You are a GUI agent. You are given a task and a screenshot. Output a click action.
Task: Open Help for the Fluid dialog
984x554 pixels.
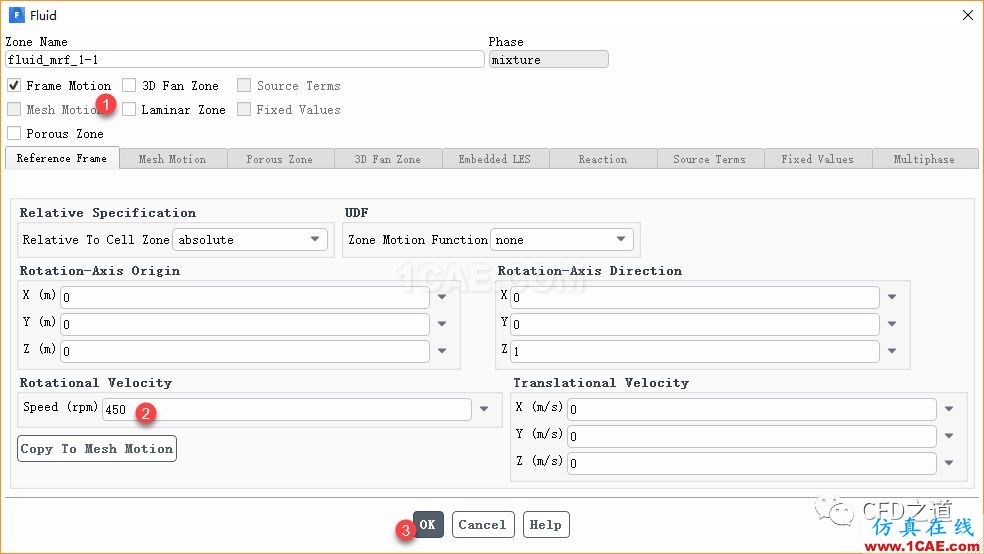coord(546,525)
